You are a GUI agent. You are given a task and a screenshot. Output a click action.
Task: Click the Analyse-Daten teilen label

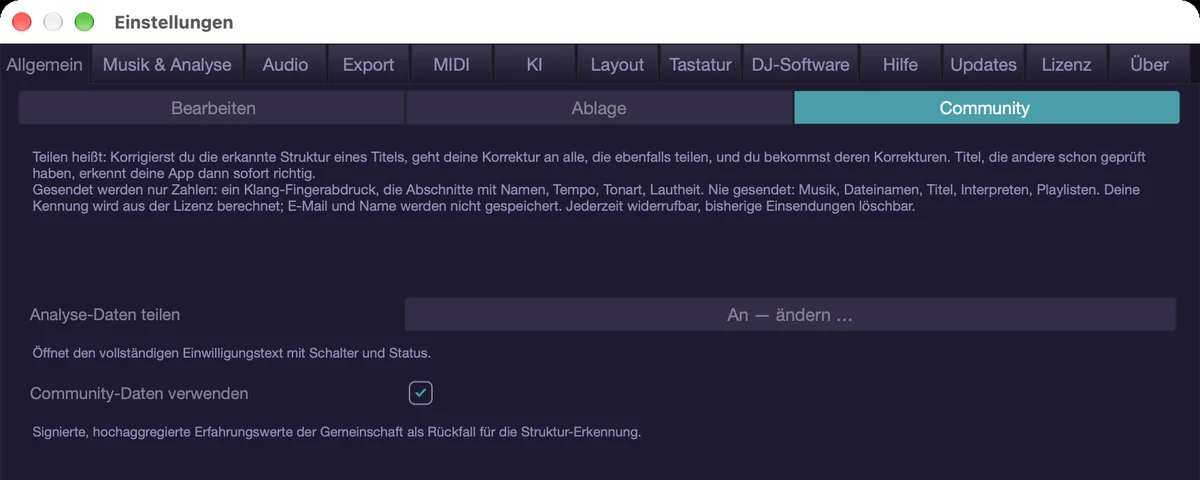[105, 315]
